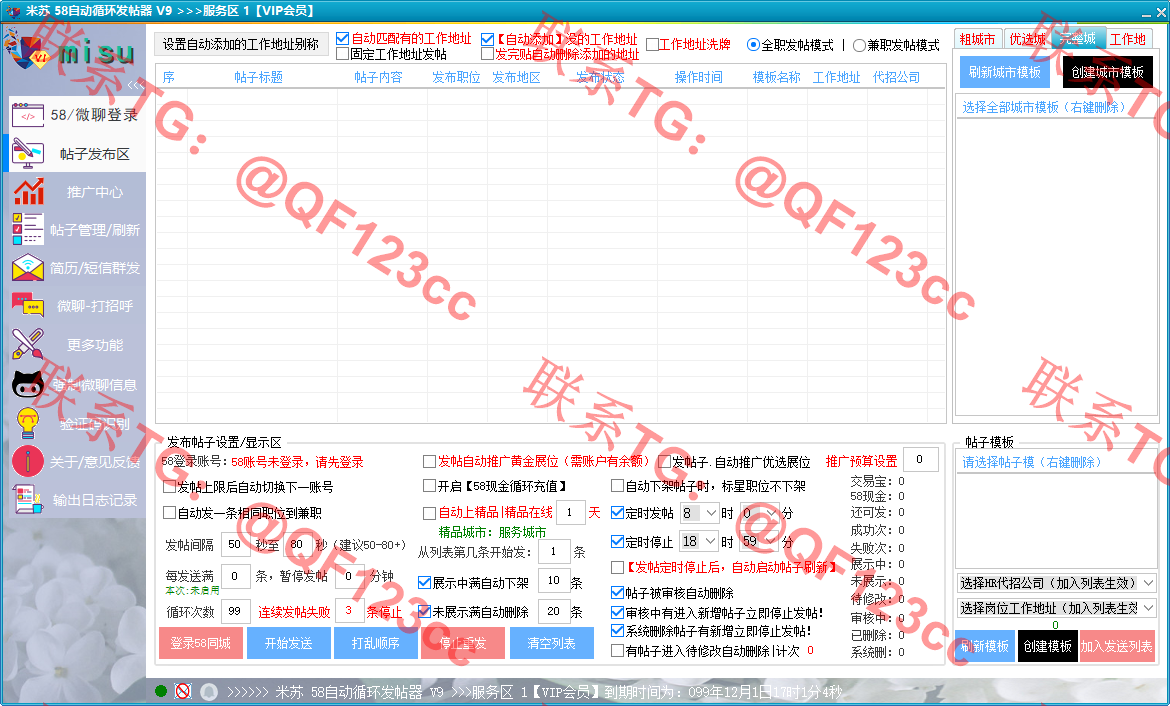Switch to the 优选城 tab

[x=1027, y=39]
